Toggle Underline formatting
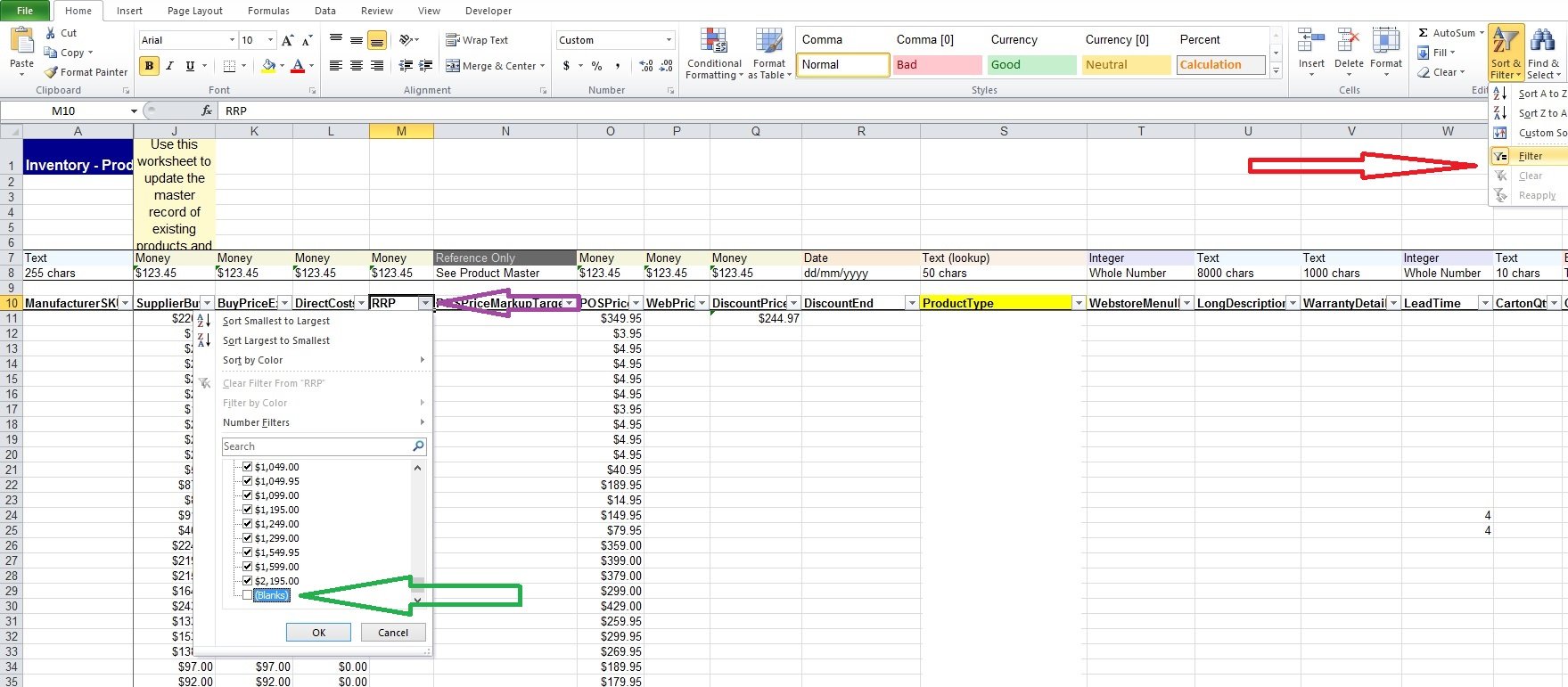The width and height of the screenshot is (1568, 687). coord(190,66)
